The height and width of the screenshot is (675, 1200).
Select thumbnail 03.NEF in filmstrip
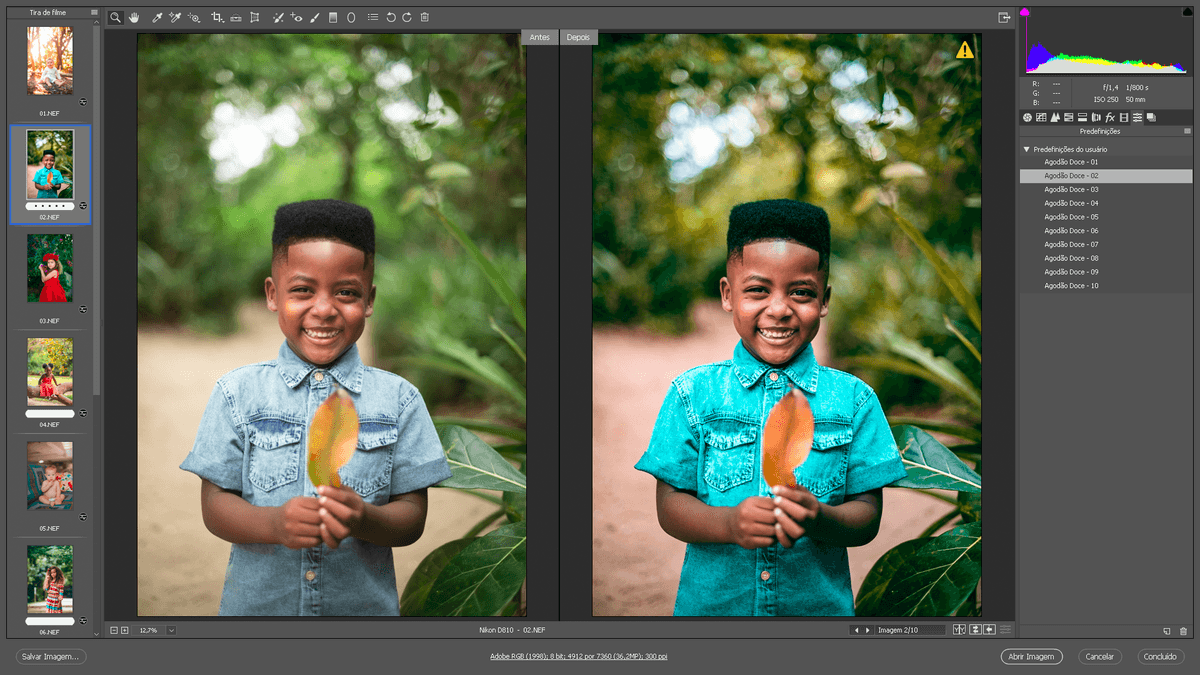click(x=49, y=268)
